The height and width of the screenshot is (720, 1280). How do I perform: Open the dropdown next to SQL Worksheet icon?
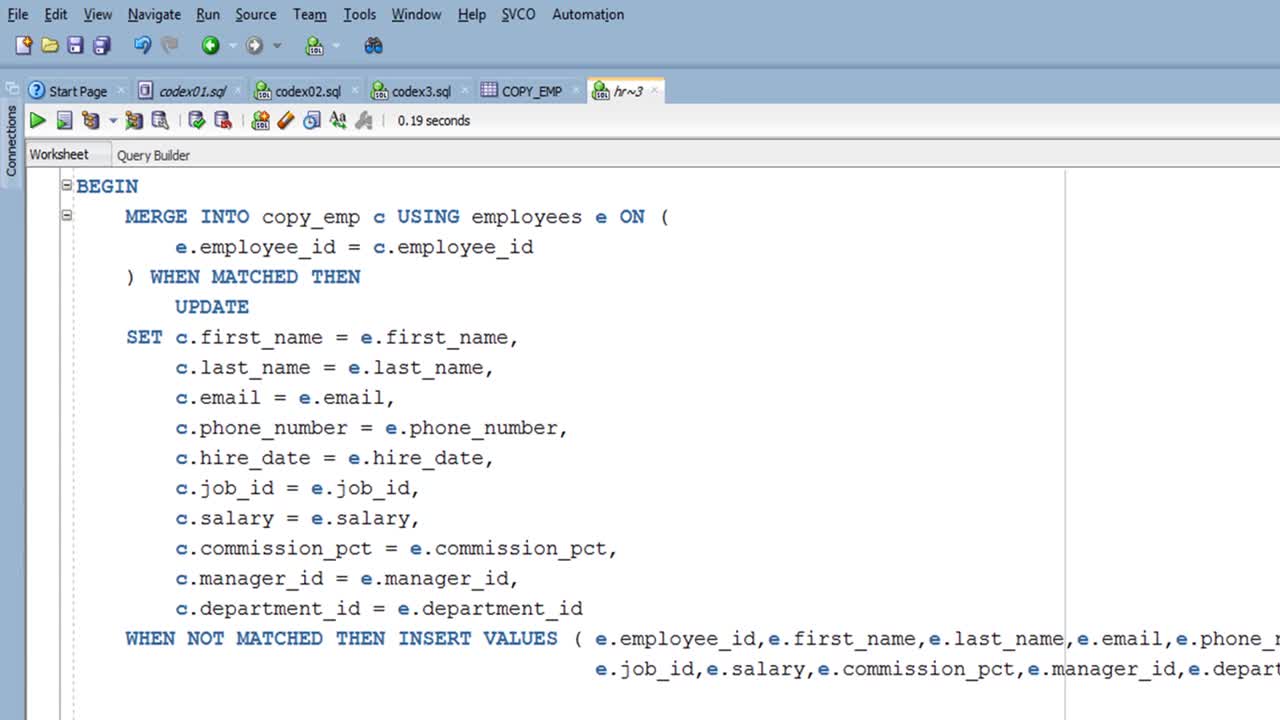pos(335,46)
